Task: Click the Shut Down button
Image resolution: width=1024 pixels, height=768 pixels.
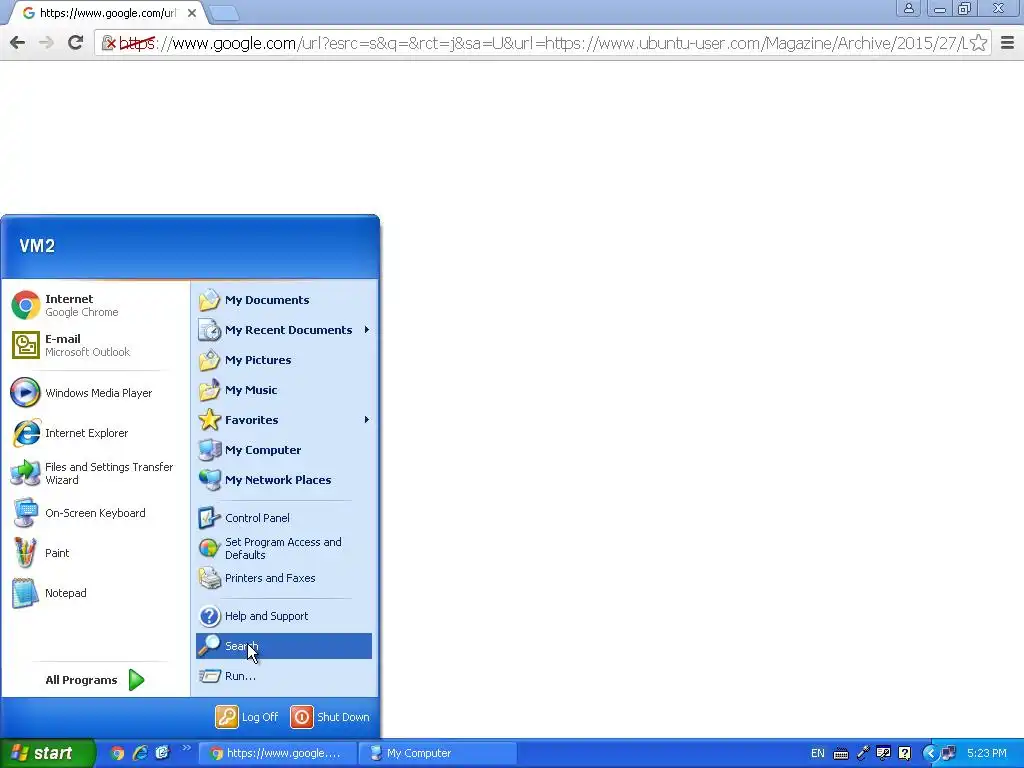Action: (x=330, y=717)
